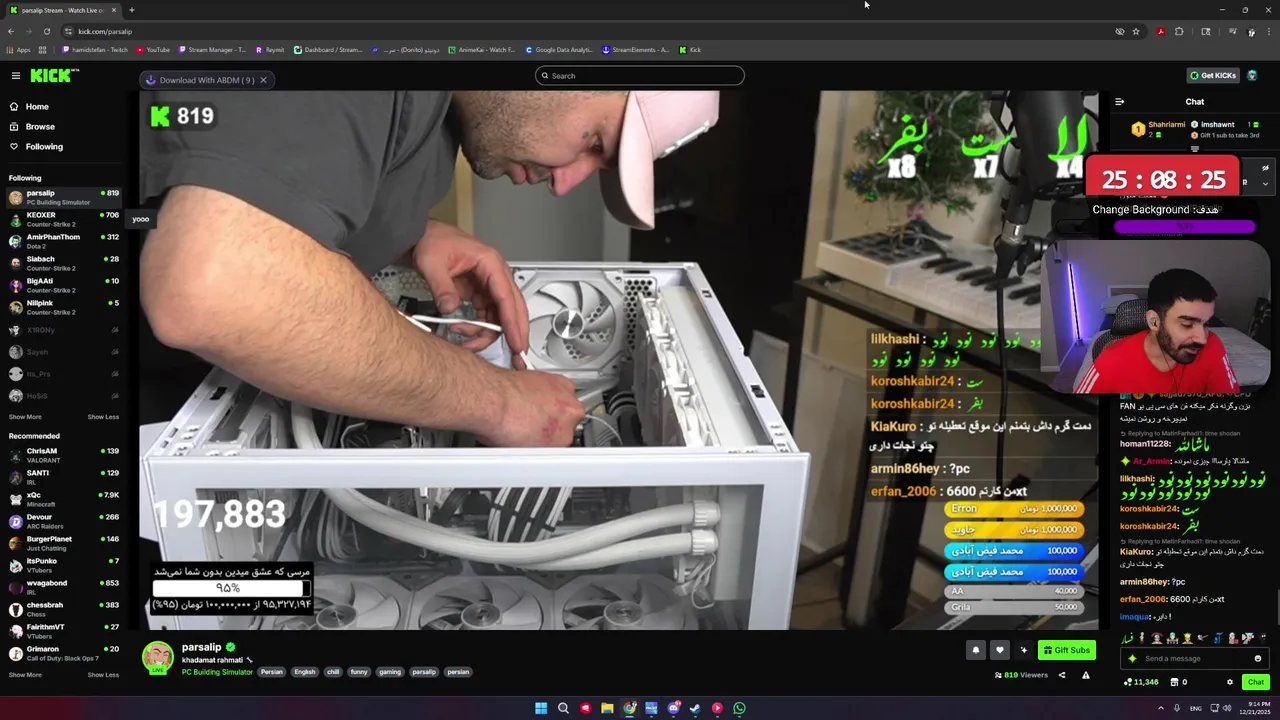Click into the Kick Search box
Image resolution: width=1280 pixels, height=720 pixels.
click(640, 76)
